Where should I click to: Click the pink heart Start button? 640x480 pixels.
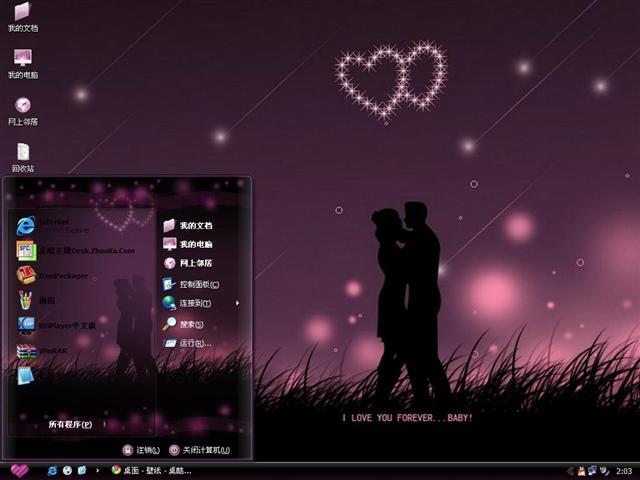pos(19,471)
